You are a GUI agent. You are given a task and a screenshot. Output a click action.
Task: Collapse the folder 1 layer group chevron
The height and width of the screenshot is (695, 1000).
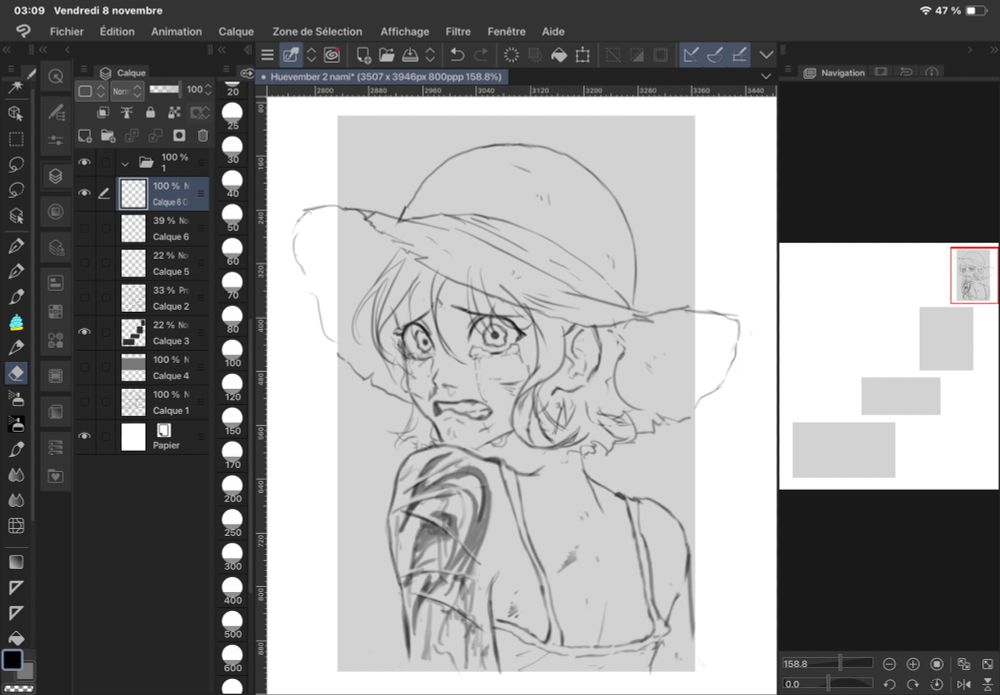point(125,163)
